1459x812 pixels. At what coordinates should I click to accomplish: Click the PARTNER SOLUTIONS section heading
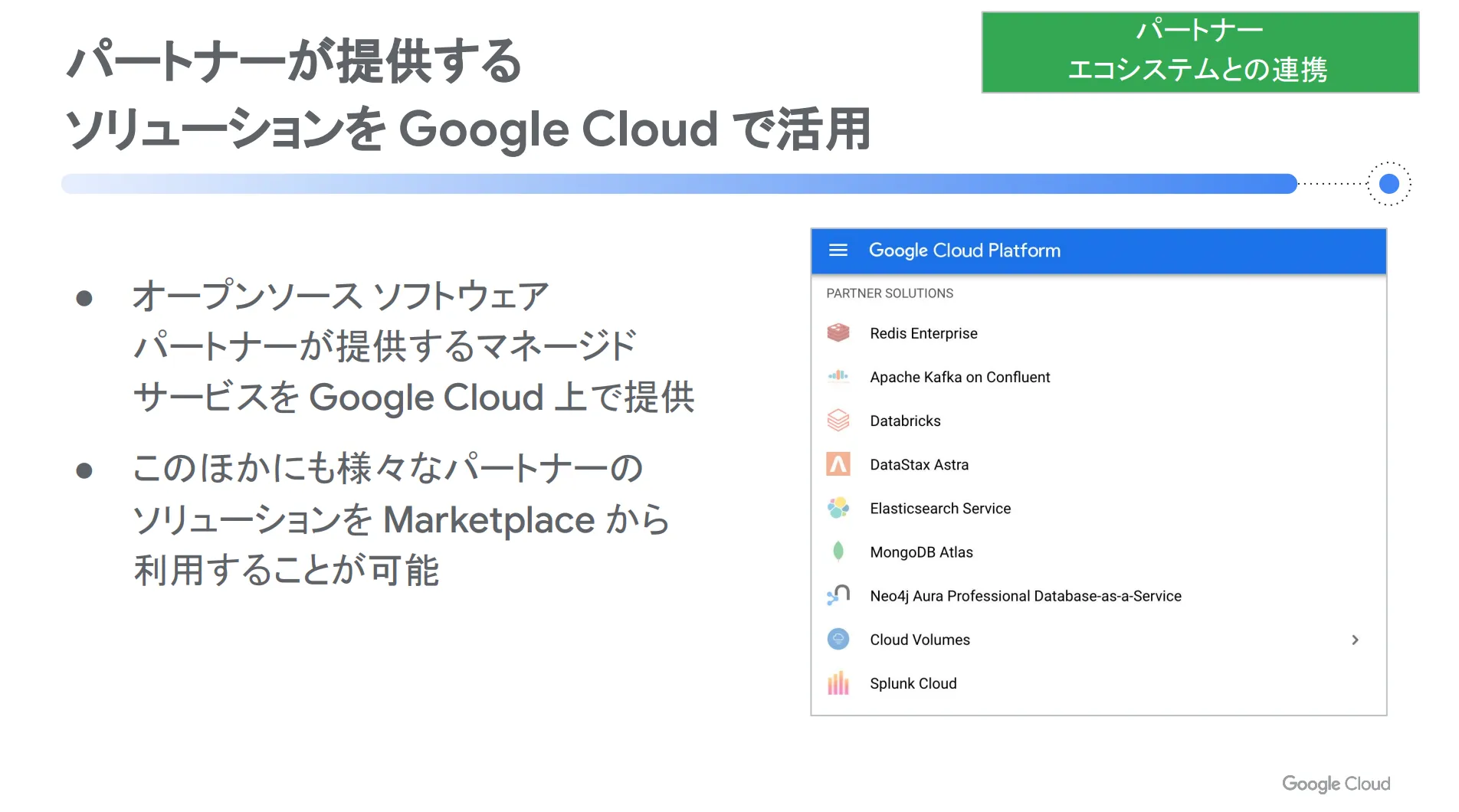tap(890, 293)
